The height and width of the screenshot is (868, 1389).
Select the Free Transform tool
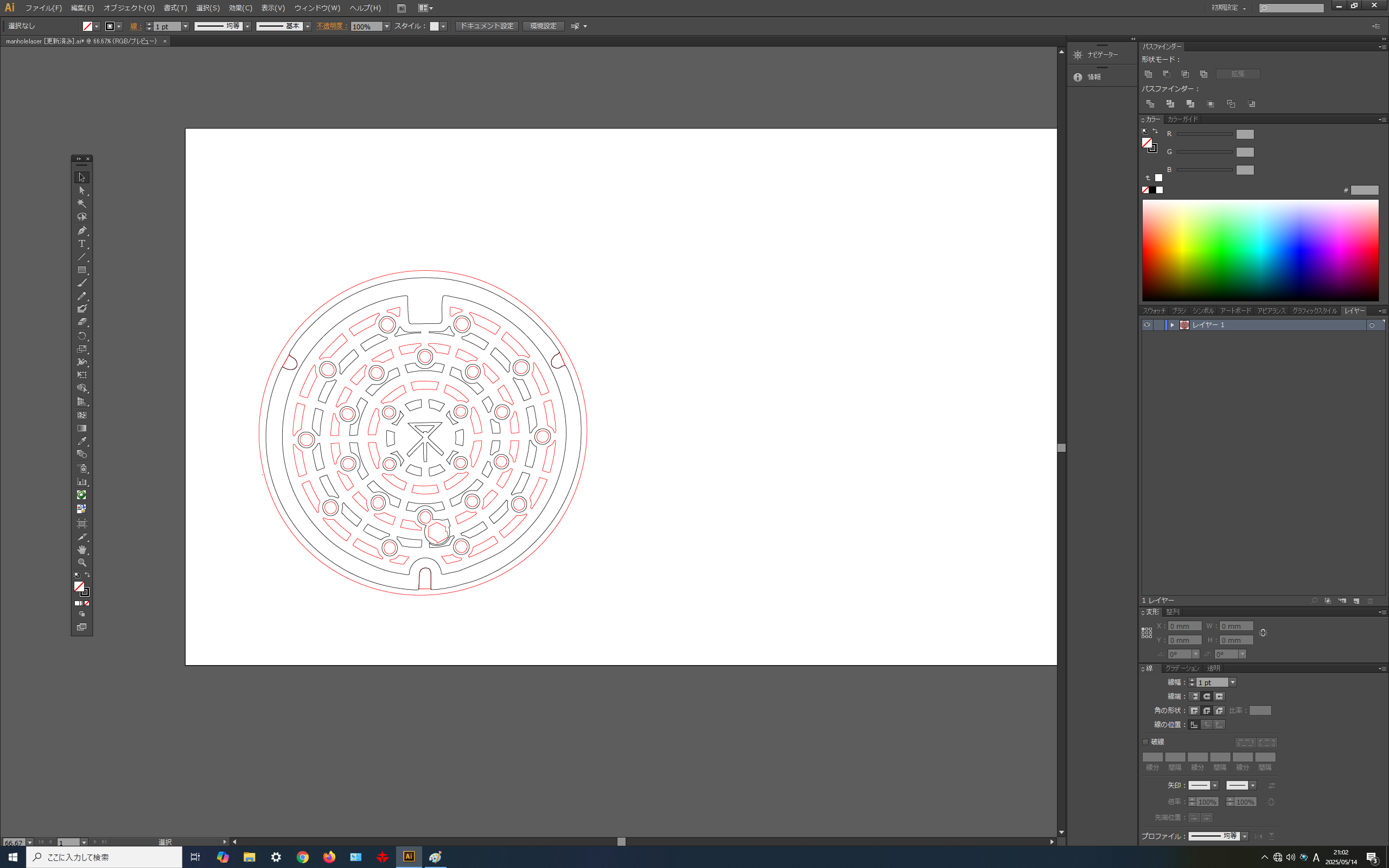pyautogui.click(x=81, y=375)
